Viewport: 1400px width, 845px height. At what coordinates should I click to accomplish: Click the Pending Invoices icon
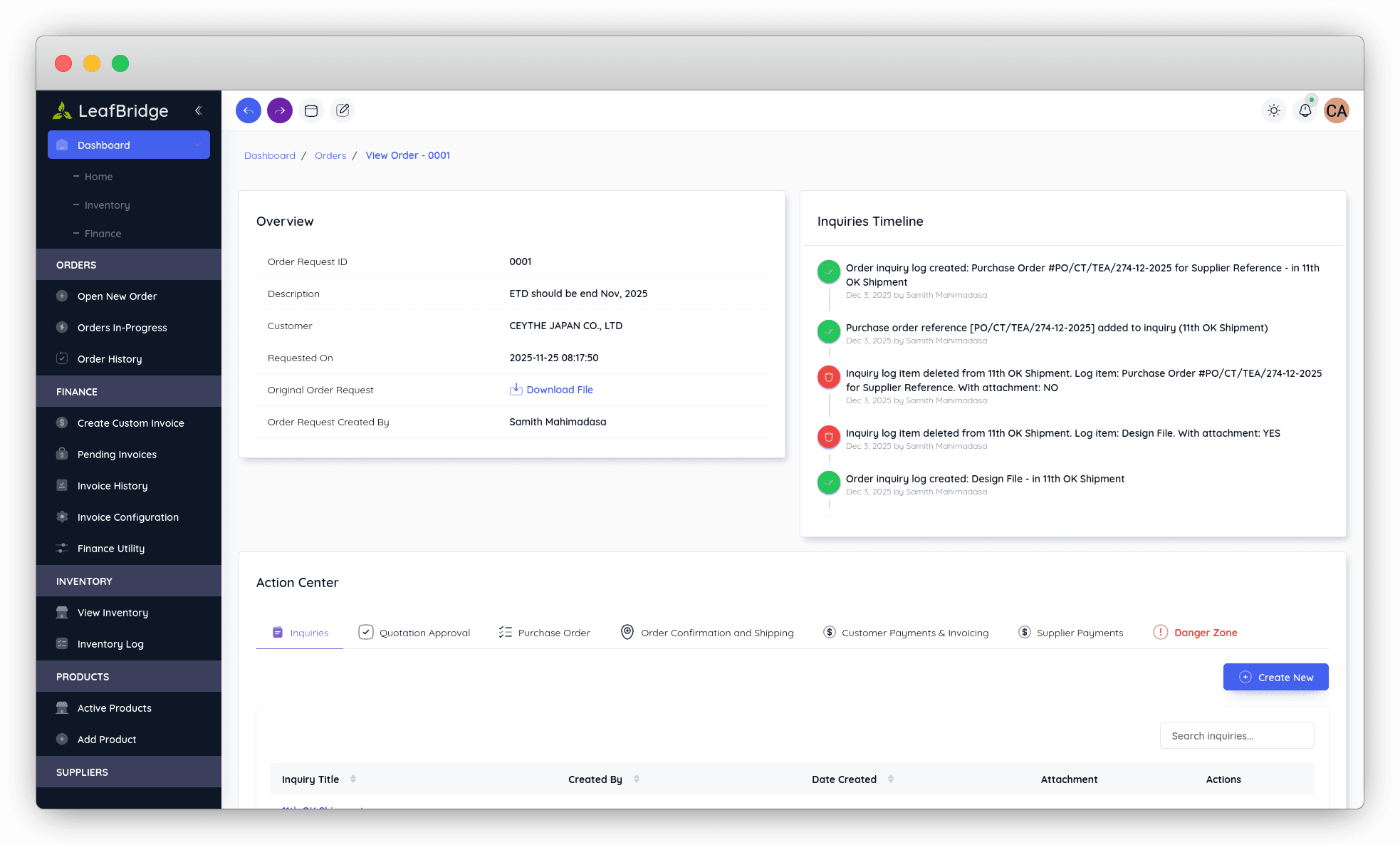point(62,454)
